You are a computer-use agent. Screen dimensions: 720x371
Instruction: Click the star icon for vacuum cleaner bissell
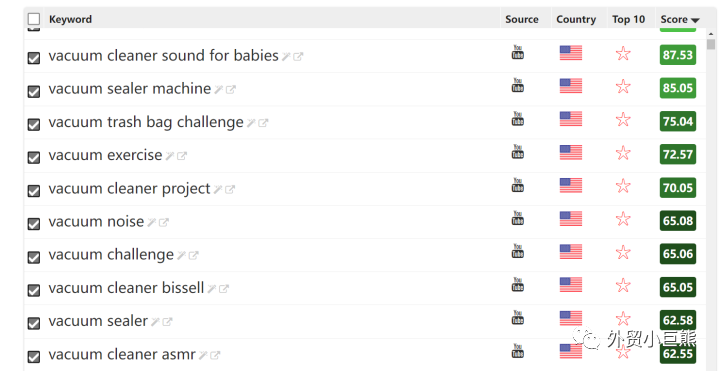pos(623,285)
